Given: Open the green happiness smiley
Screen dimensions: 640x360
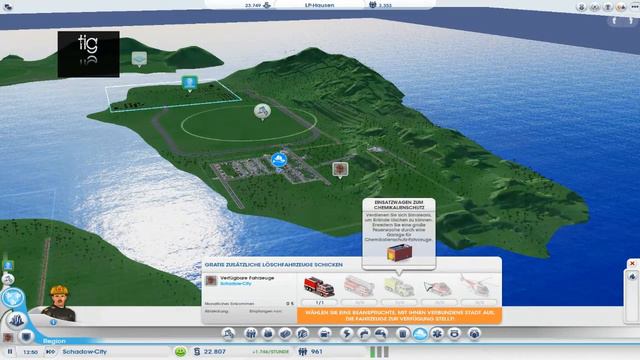Looking at the screenshot, I should (x=180, y=351).
